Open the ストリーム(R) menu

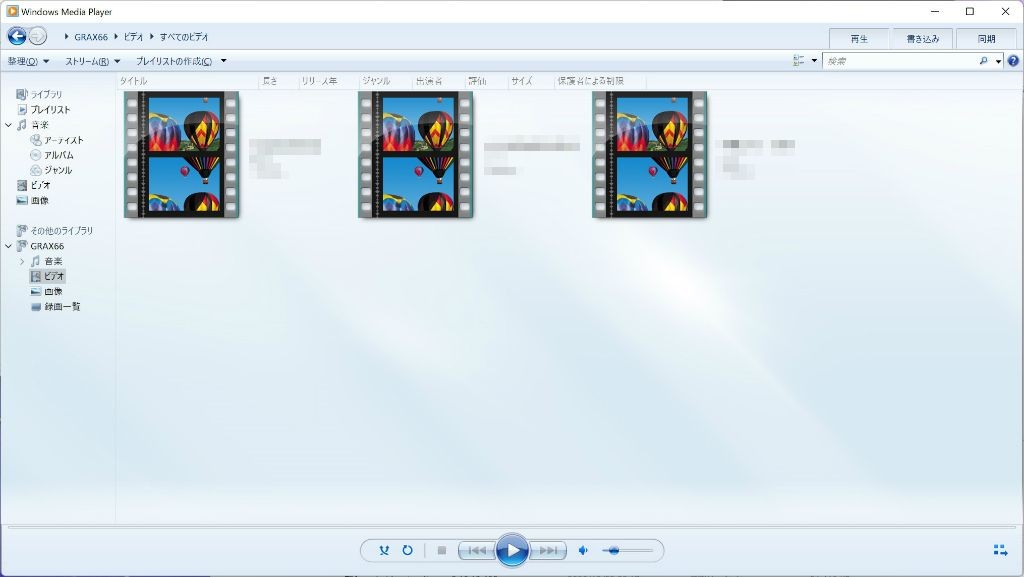92,61
